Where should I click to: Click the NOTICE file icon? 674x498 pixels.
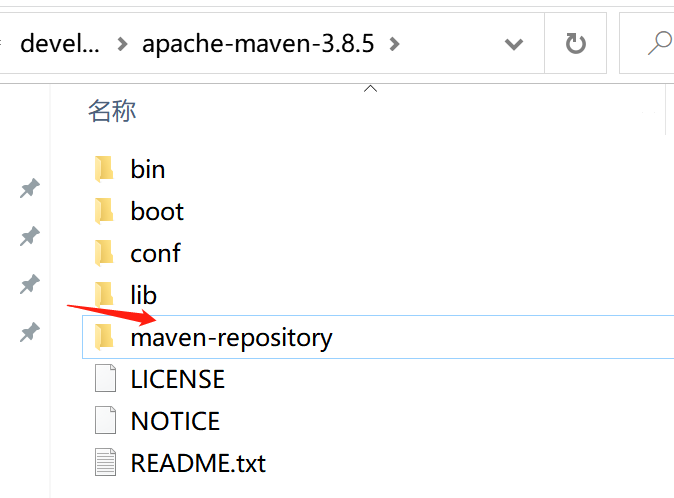pyautogui.click(x=105, y=421)
